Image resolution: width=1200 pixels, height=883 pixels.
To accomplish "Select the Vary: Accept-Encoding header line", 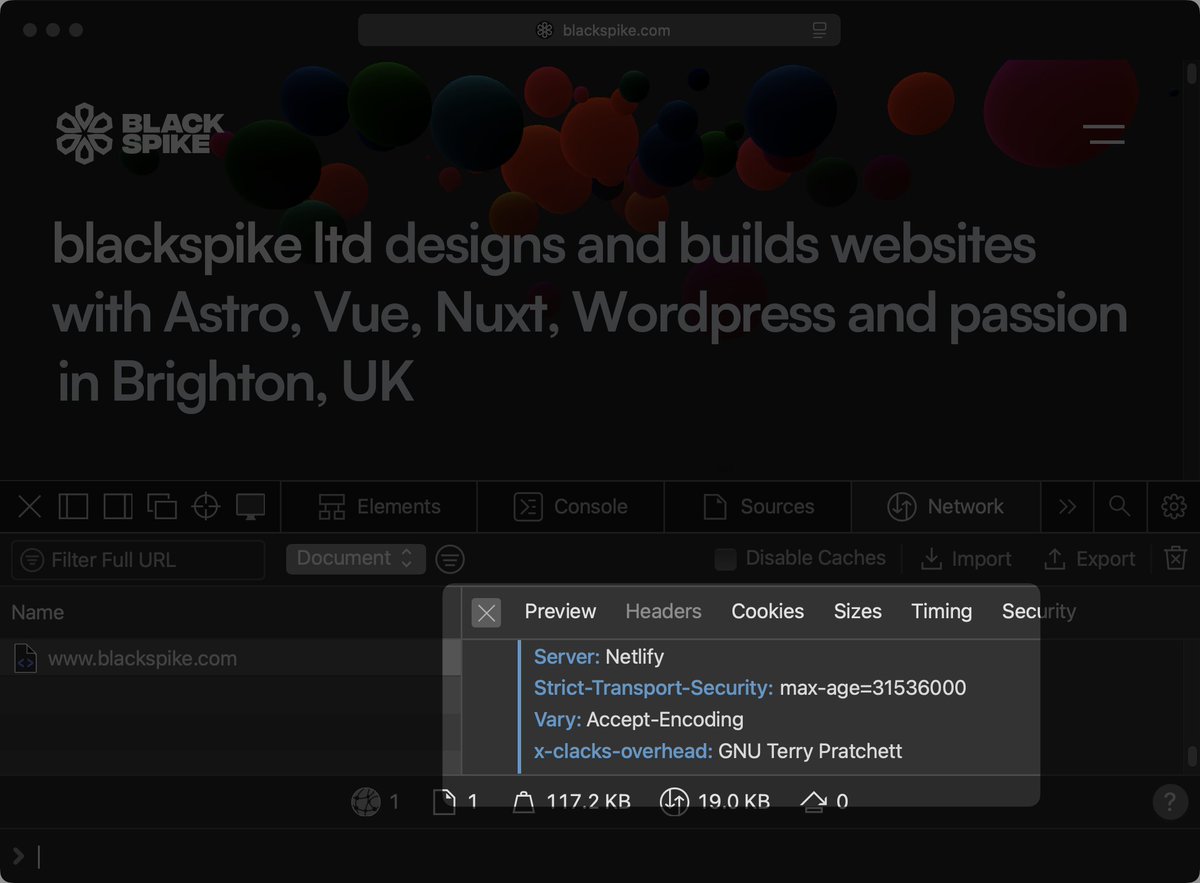I will pos(639,720).
